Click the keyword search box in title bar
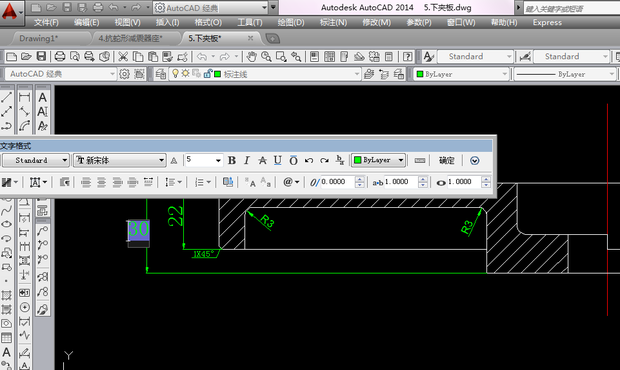 571,8
